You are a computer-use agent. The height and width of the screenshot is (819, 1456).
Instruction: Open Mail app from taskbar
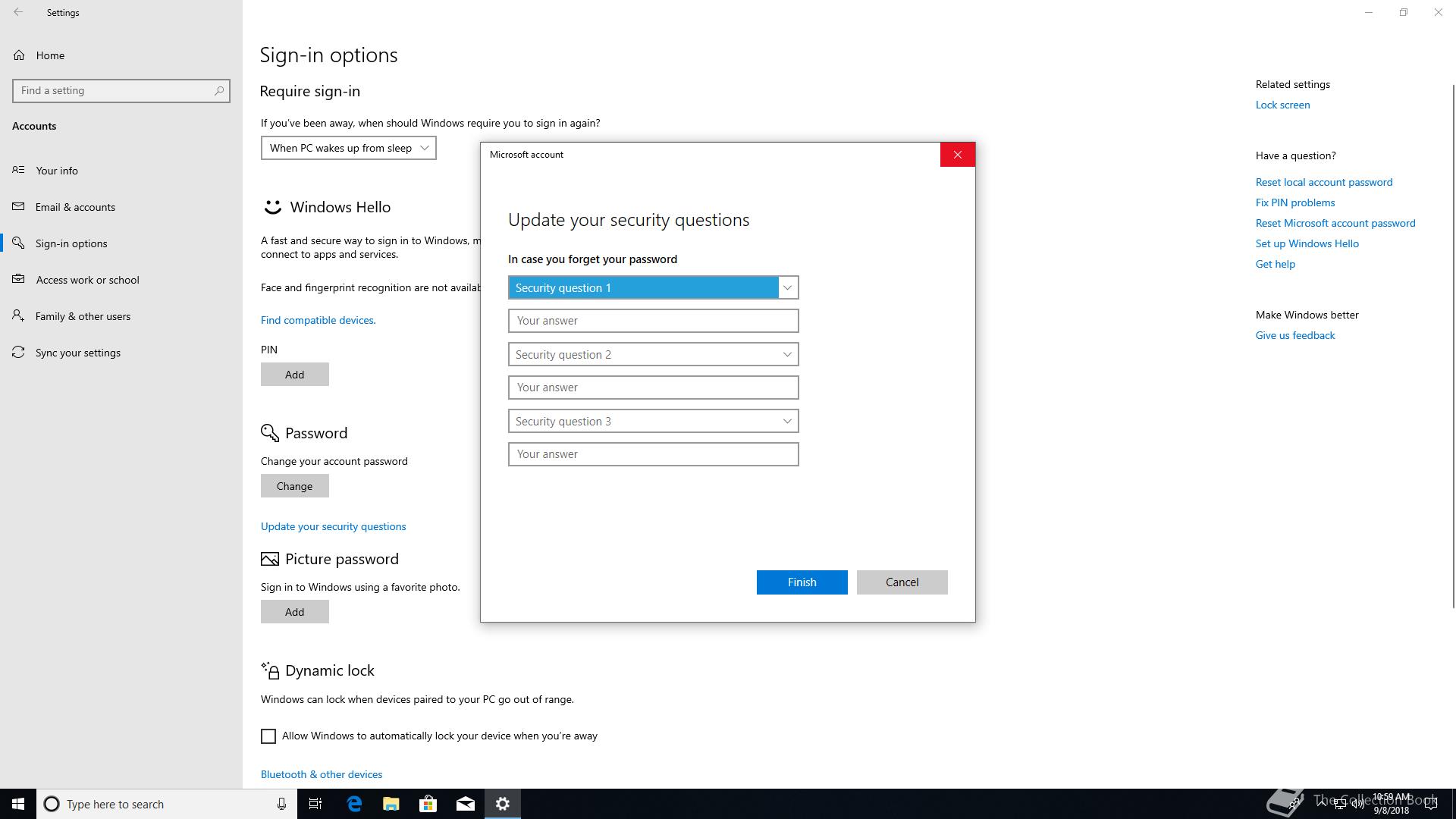coord(466,804)
